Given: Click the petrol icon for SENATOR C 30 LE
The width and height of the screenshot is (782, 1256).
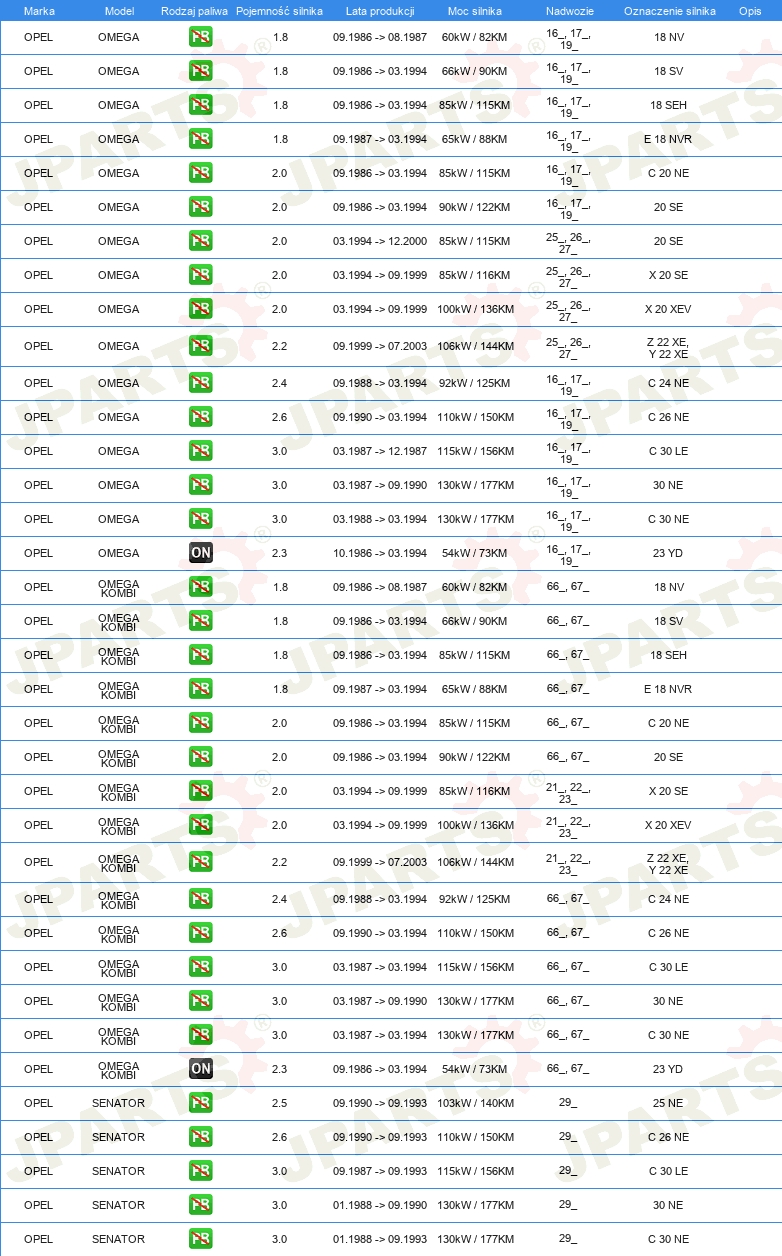Looking at the screenshot, I should [201, 1171].
